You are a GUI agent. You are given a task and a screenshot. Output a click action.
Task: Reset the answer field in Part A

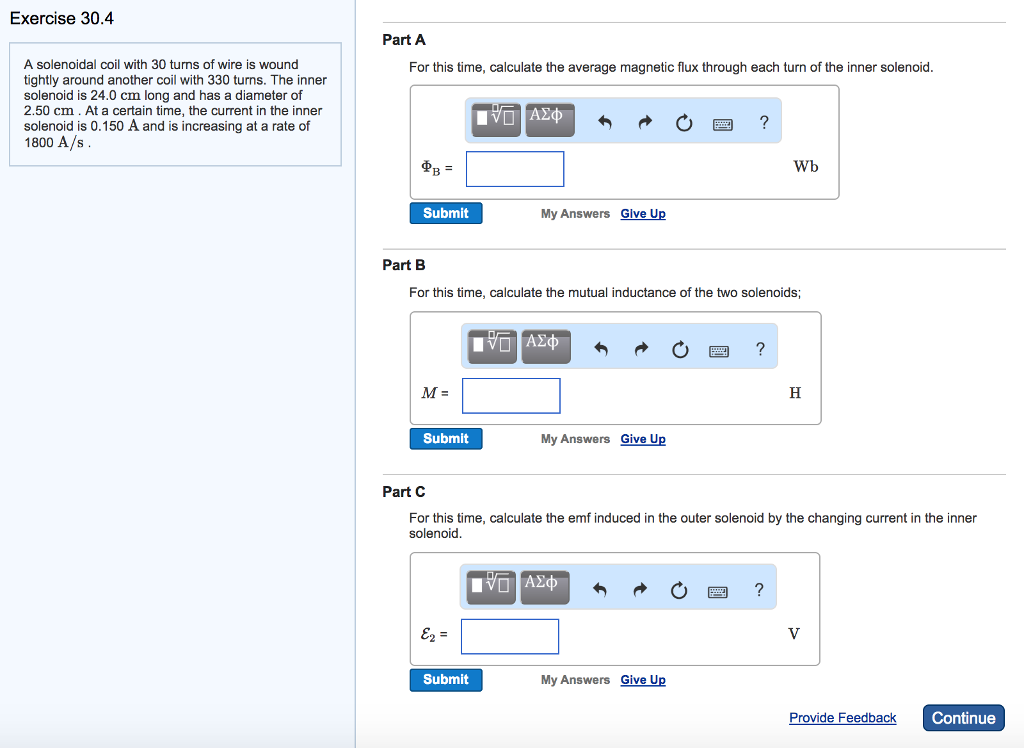(x=683, y=123)
